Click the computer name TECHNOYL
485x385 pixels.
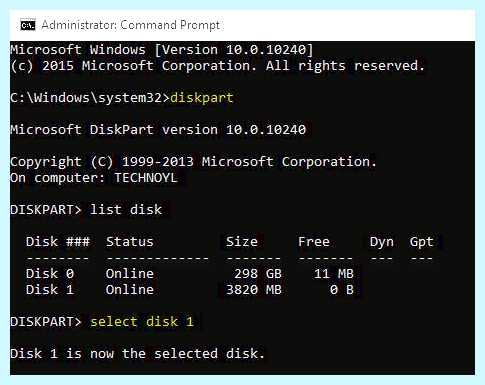[x=146, y=178]
